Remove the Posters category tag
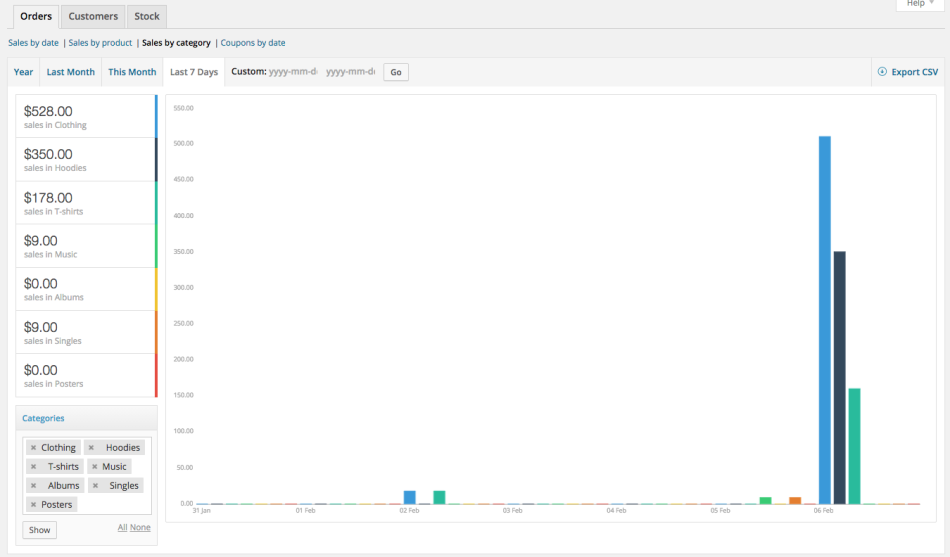The height and width of the screenshot is (557, 950). (33, 505)
